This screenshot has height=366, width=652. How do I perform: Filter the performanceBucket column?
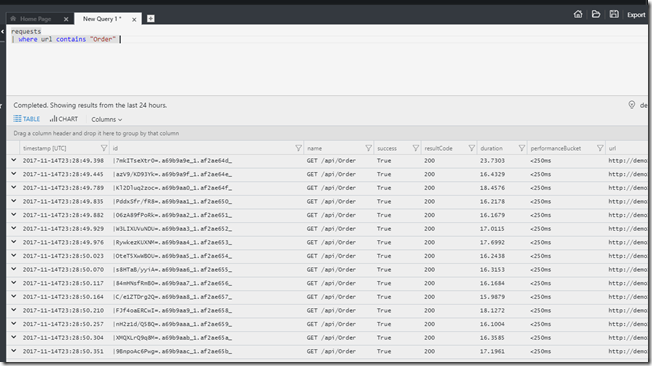[600, 148]
